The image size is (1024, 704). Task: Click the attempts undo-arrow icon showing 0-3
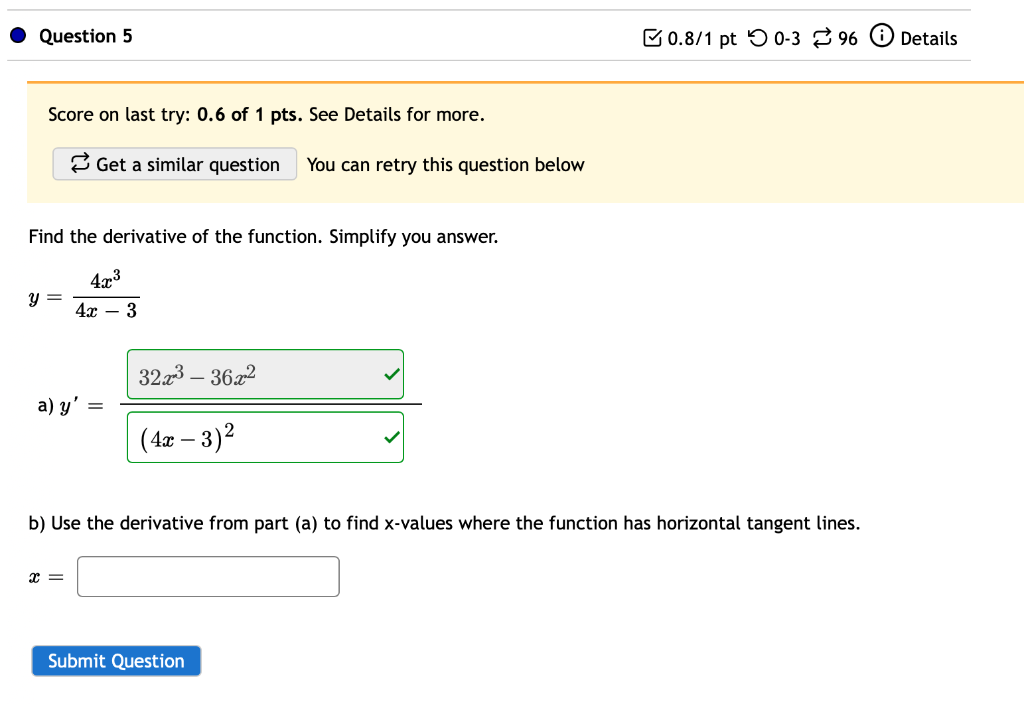(759, 38)
